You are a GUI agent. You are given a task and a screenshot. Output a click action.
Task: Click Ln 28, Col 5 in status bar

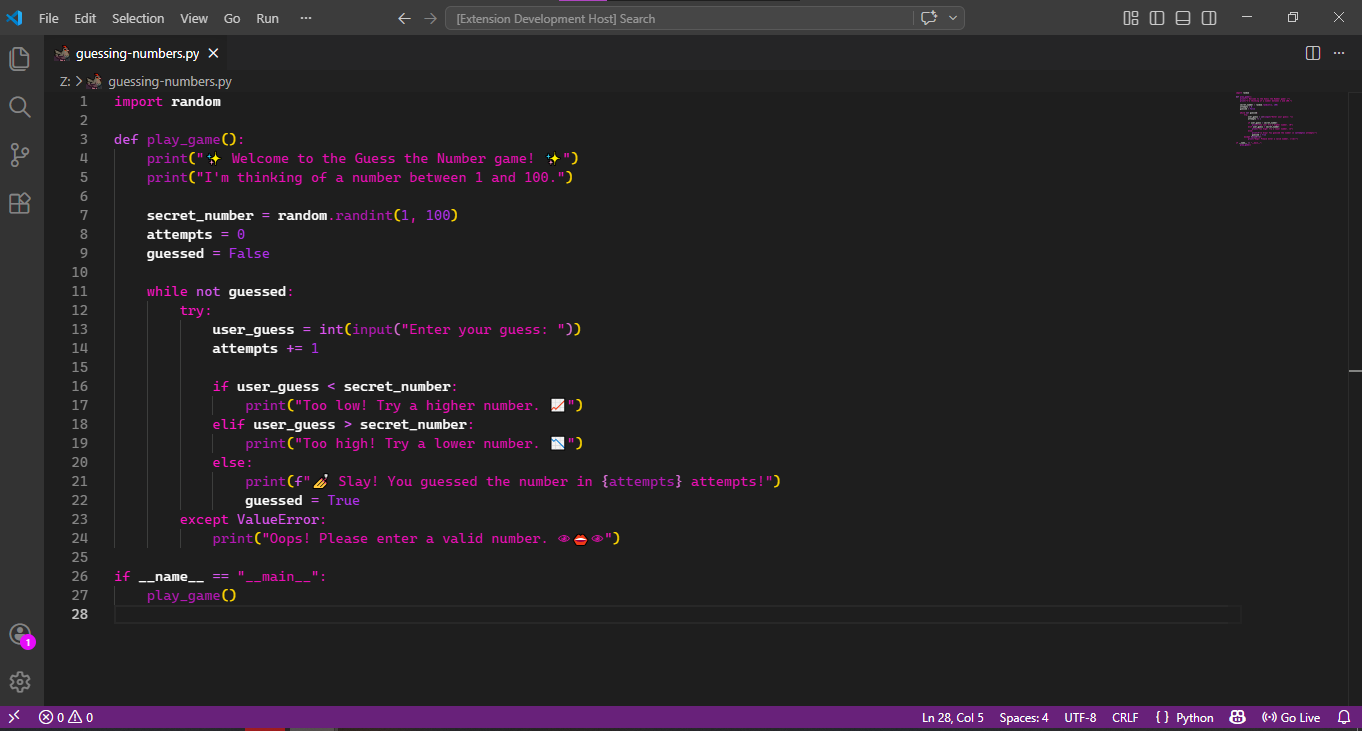click(952, 717)
